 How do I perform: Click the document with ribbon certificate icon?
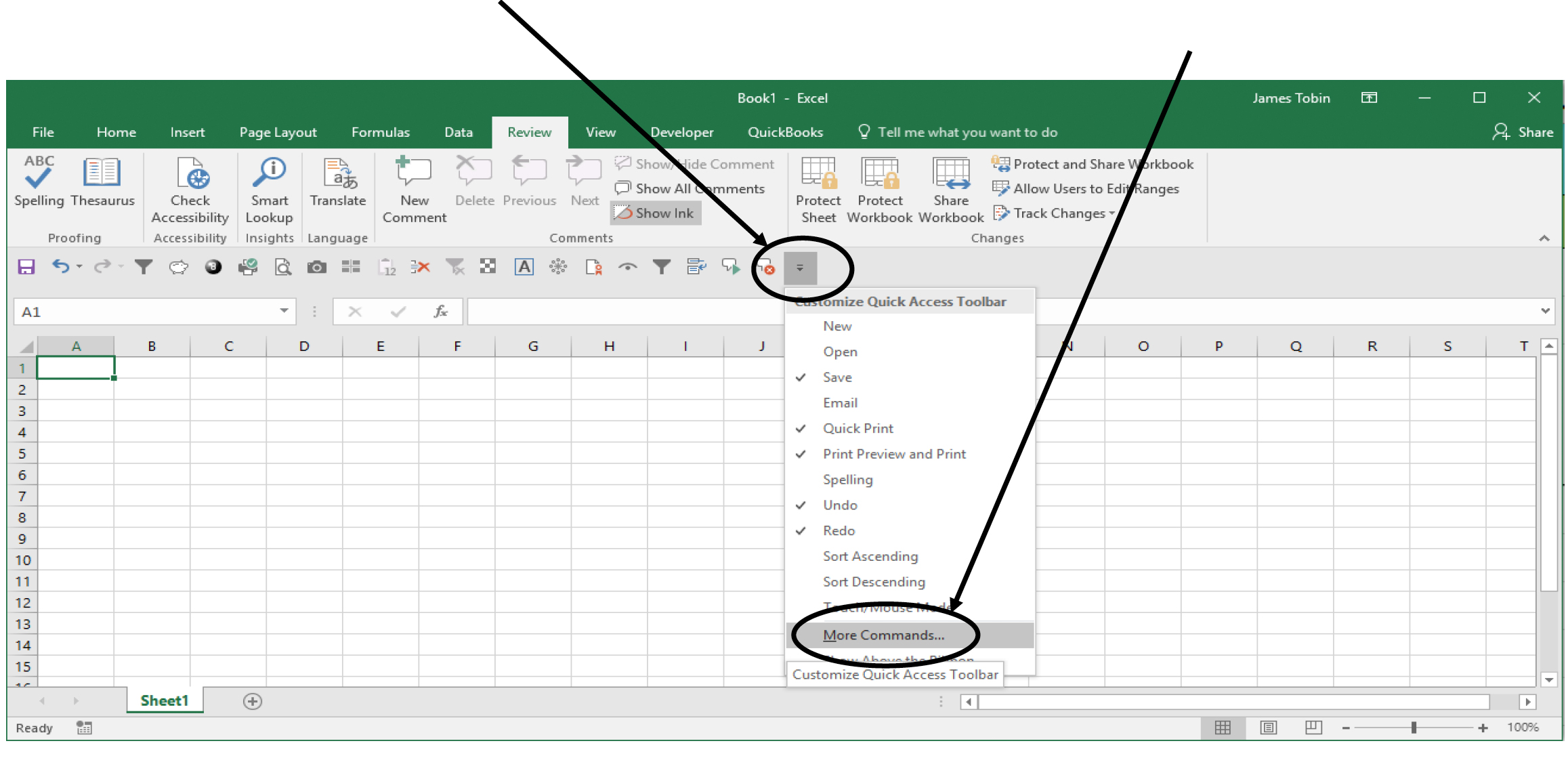click(593, 268)
